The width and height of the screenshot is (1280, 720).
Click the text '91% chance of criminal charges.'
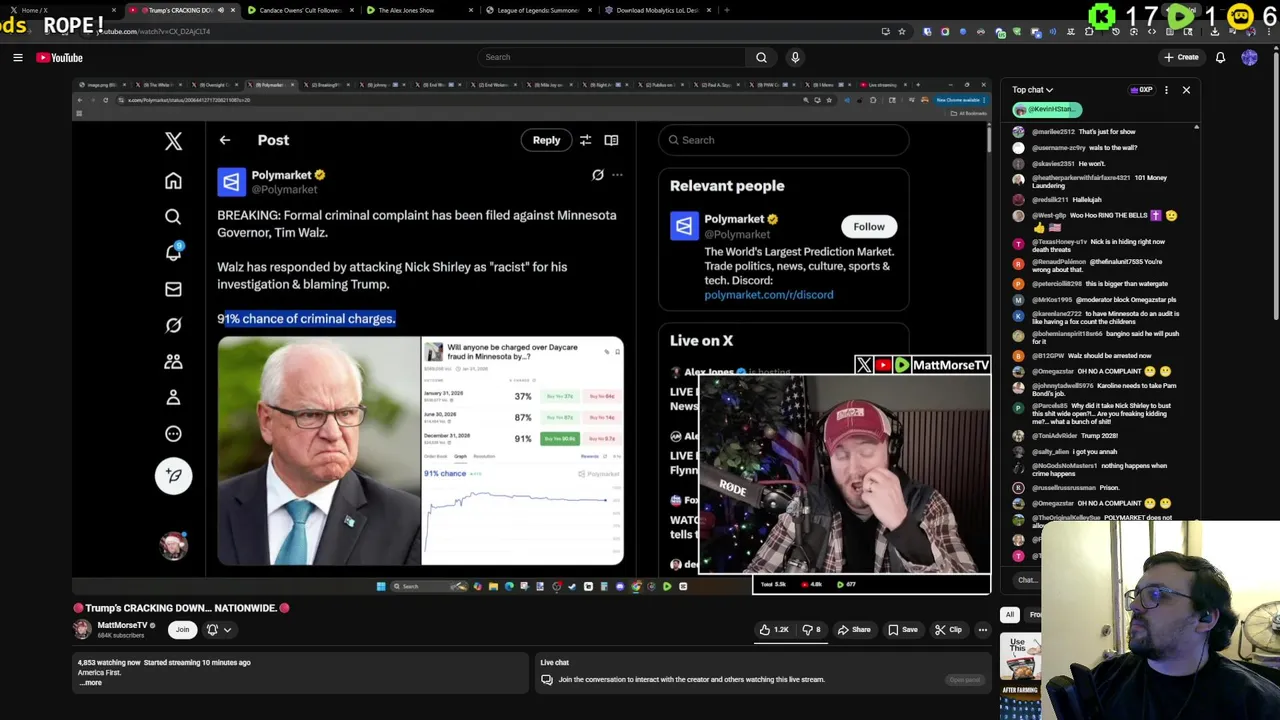pyautogui.click(x=306, y=318)
